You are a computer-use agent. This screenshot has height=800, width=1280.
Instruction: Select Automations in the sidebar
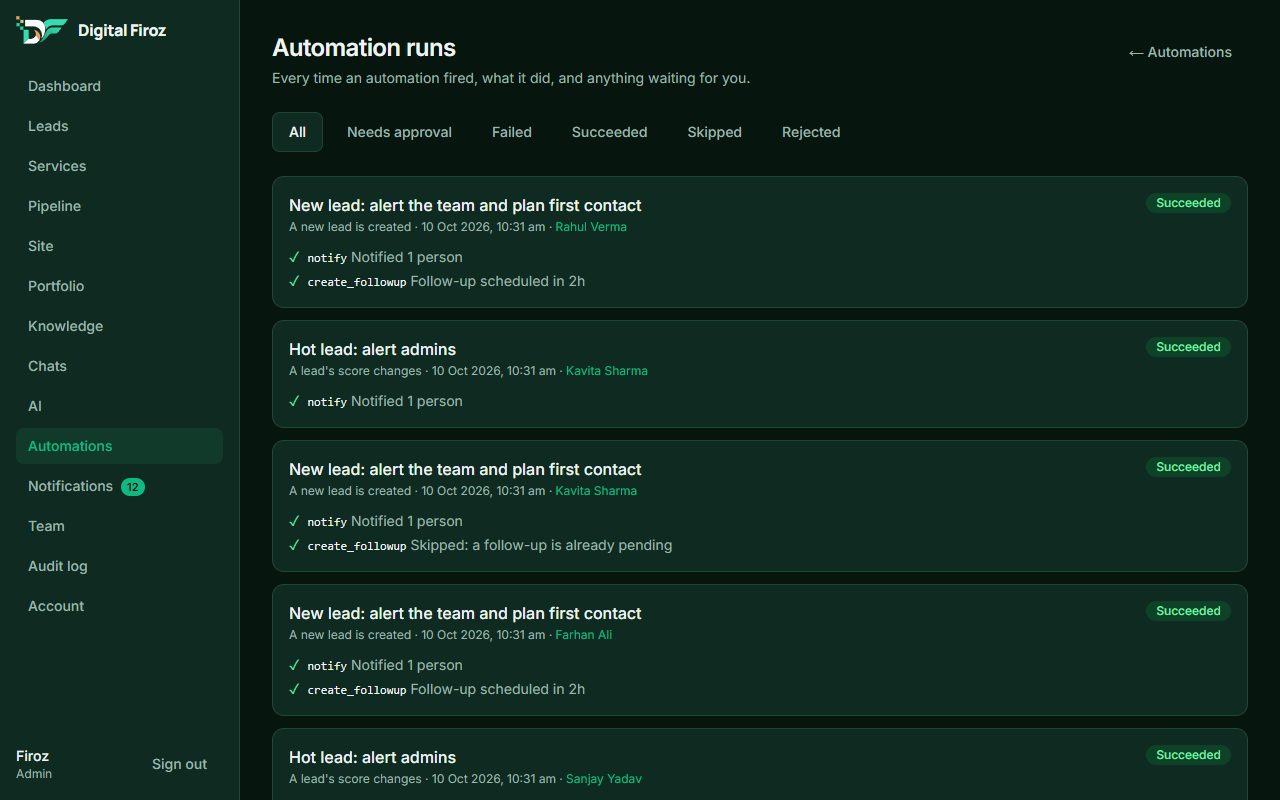point(119,446)
